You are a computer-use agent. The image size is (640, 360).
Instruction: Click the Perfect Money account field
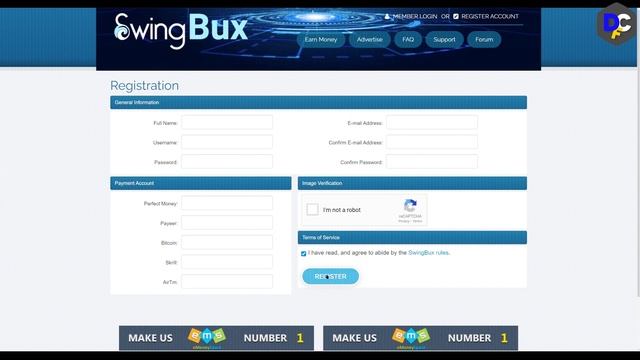(x=227, y=203)
